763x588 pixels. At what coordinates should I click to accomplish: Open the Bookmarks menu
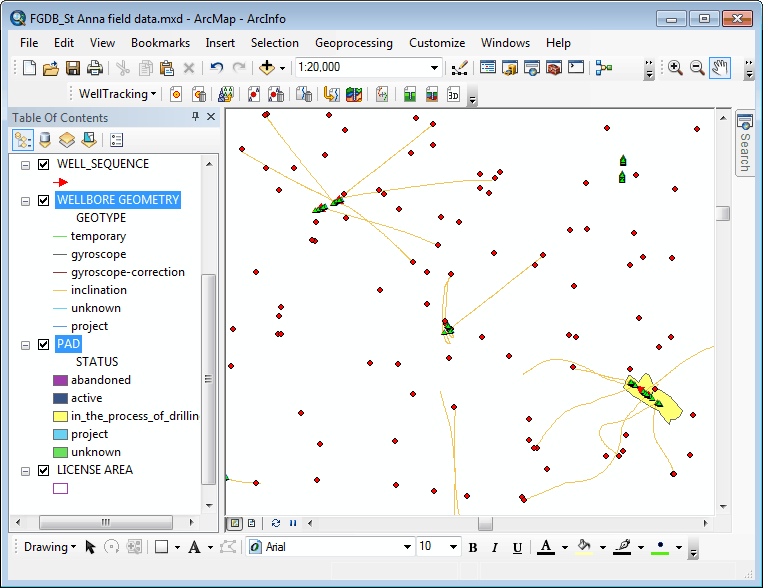160,43
